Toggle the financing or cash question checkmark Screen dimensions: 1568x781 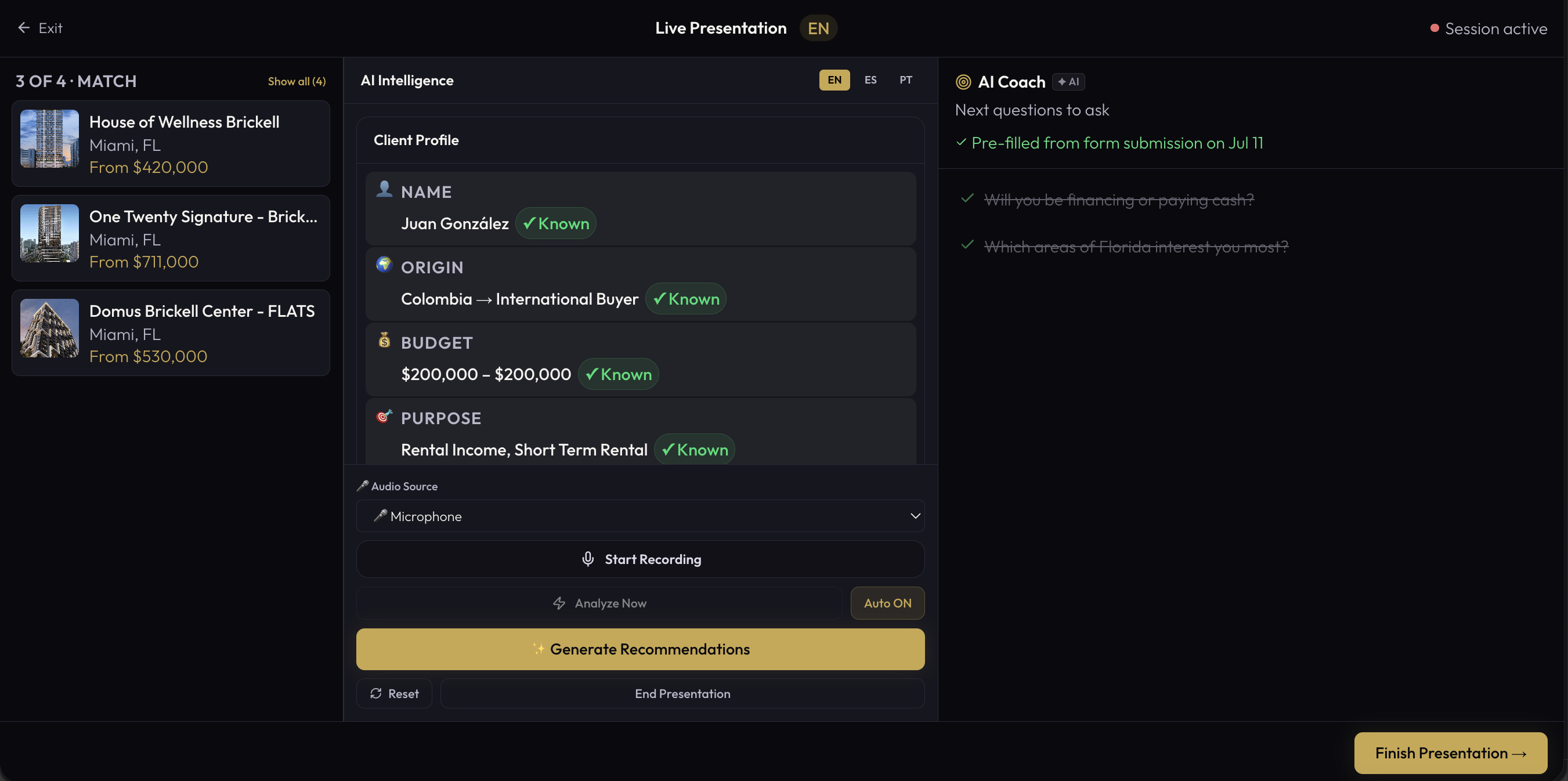click(x=967, y=198)
